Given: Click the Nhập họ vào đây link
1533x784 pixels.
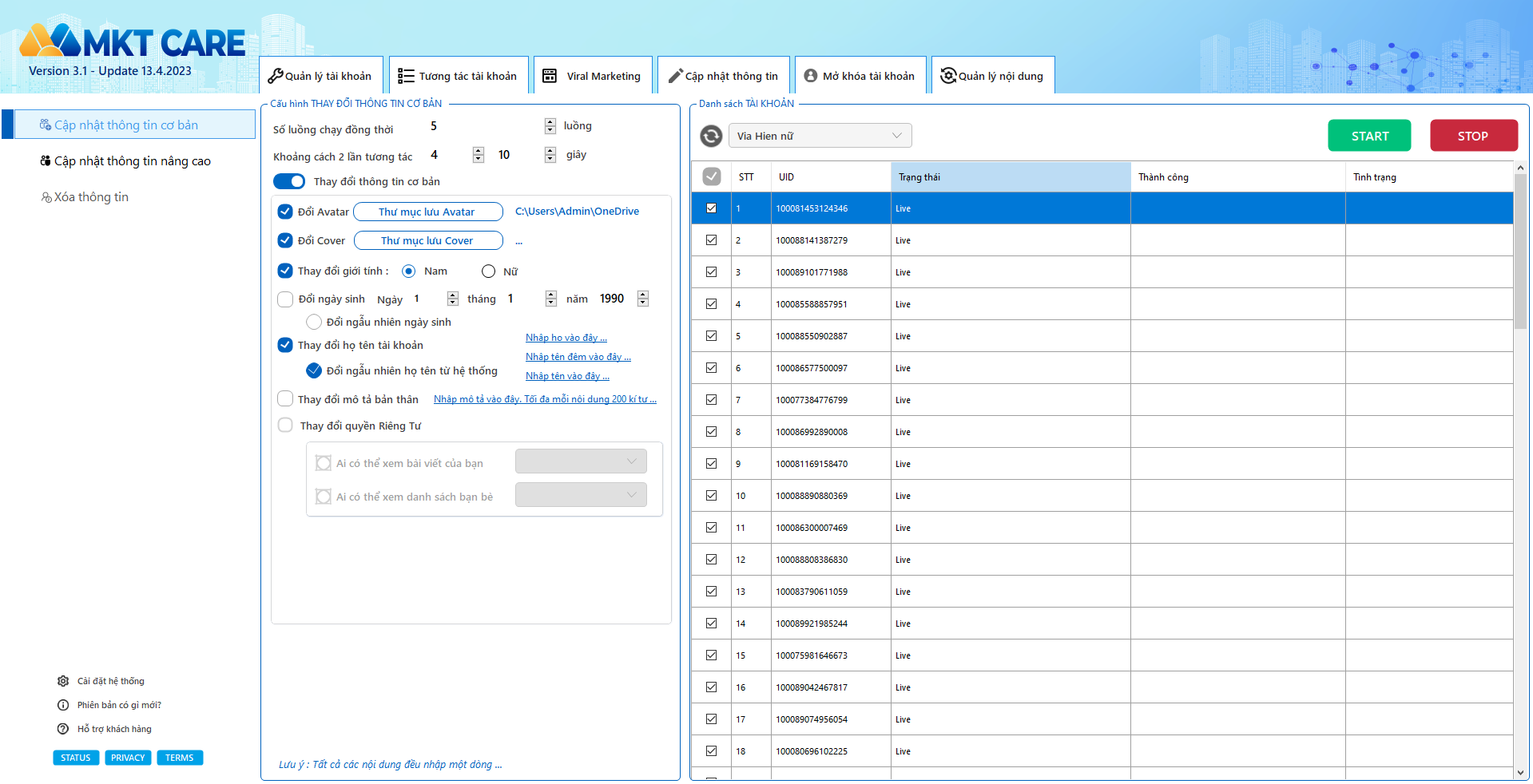Looking at the screenshot, I should tap(566, 338).
